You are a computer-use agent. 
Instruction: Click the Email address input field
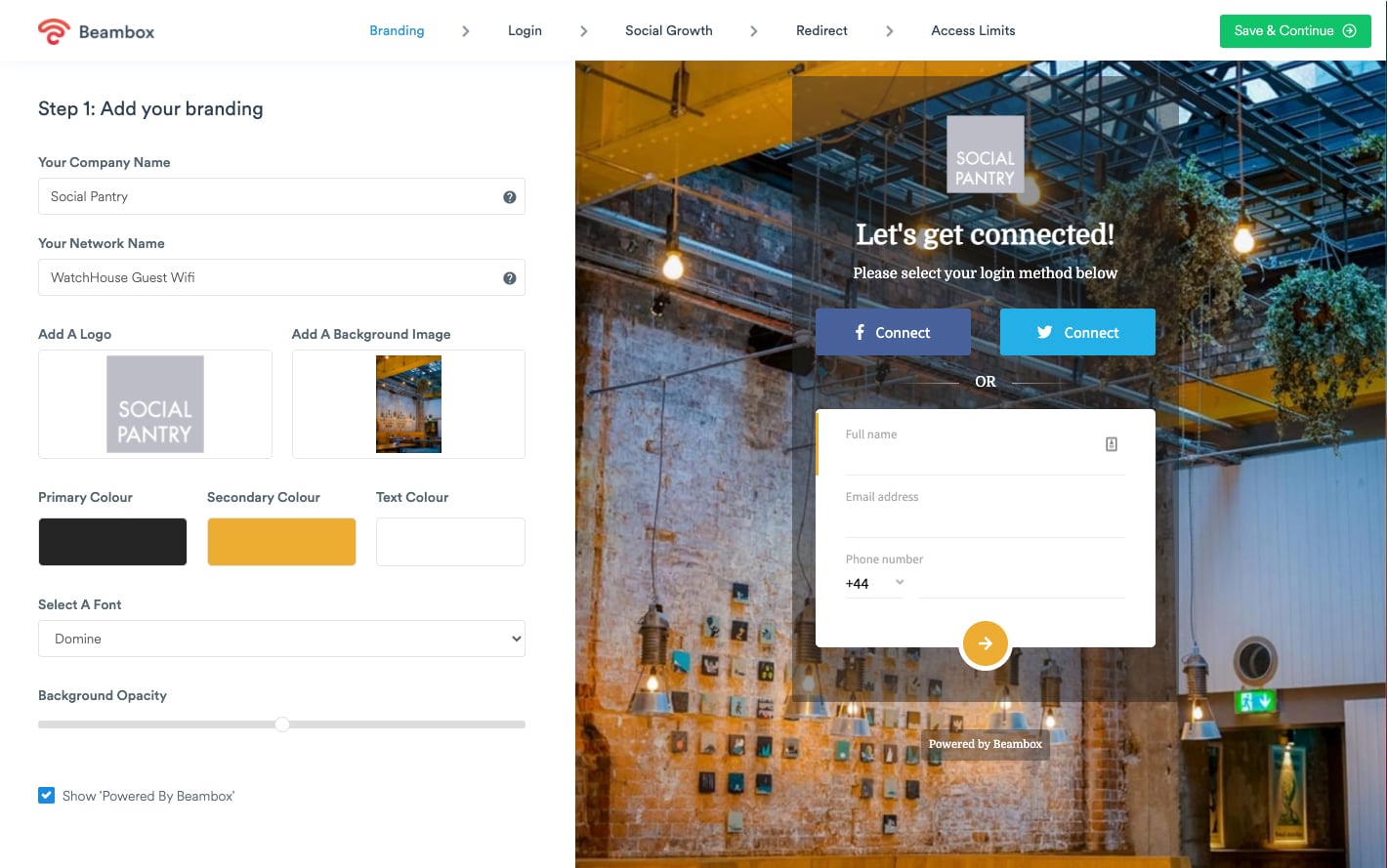coord(985,519)
